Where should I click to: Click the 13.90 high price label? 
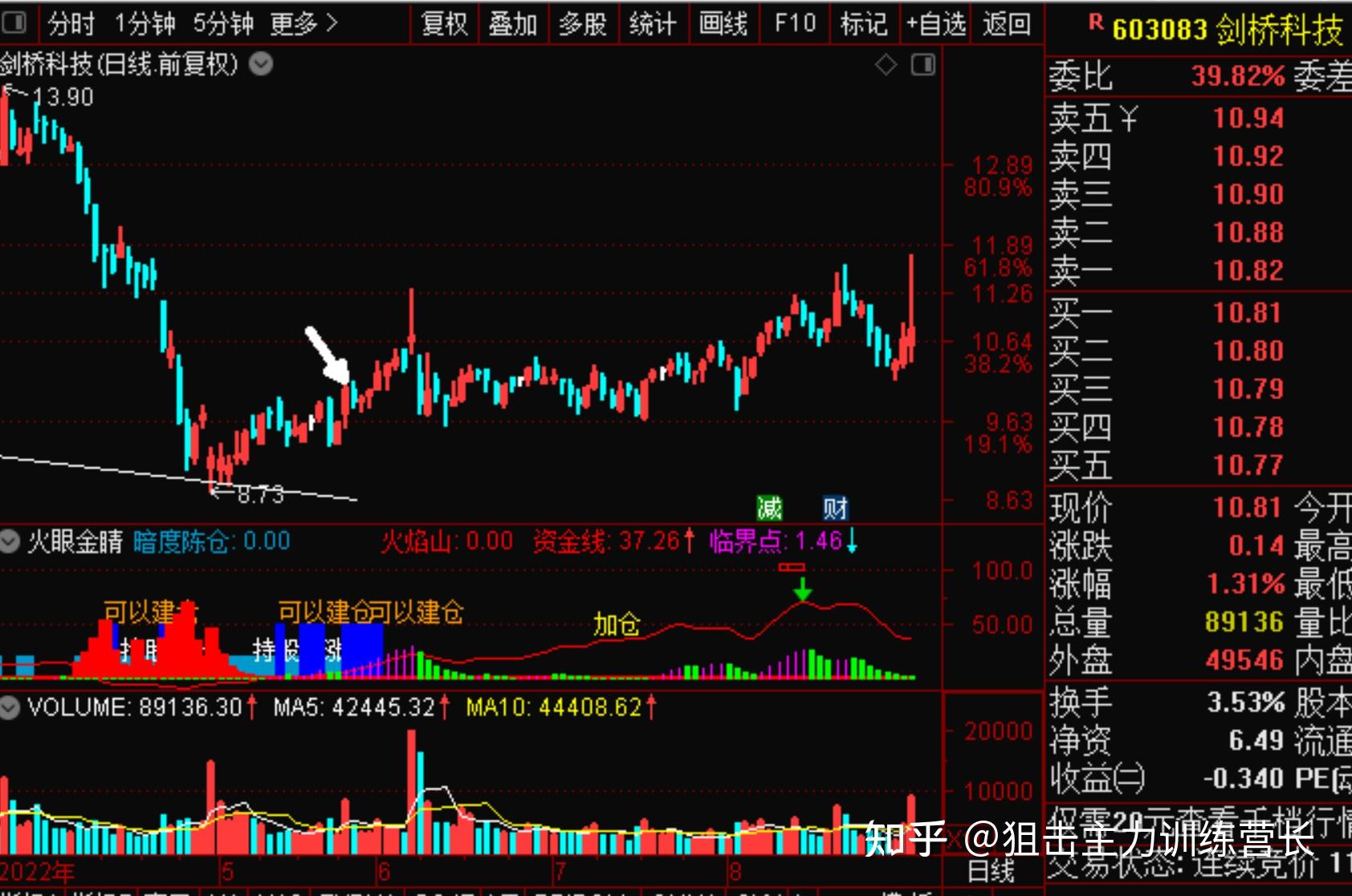63,97
